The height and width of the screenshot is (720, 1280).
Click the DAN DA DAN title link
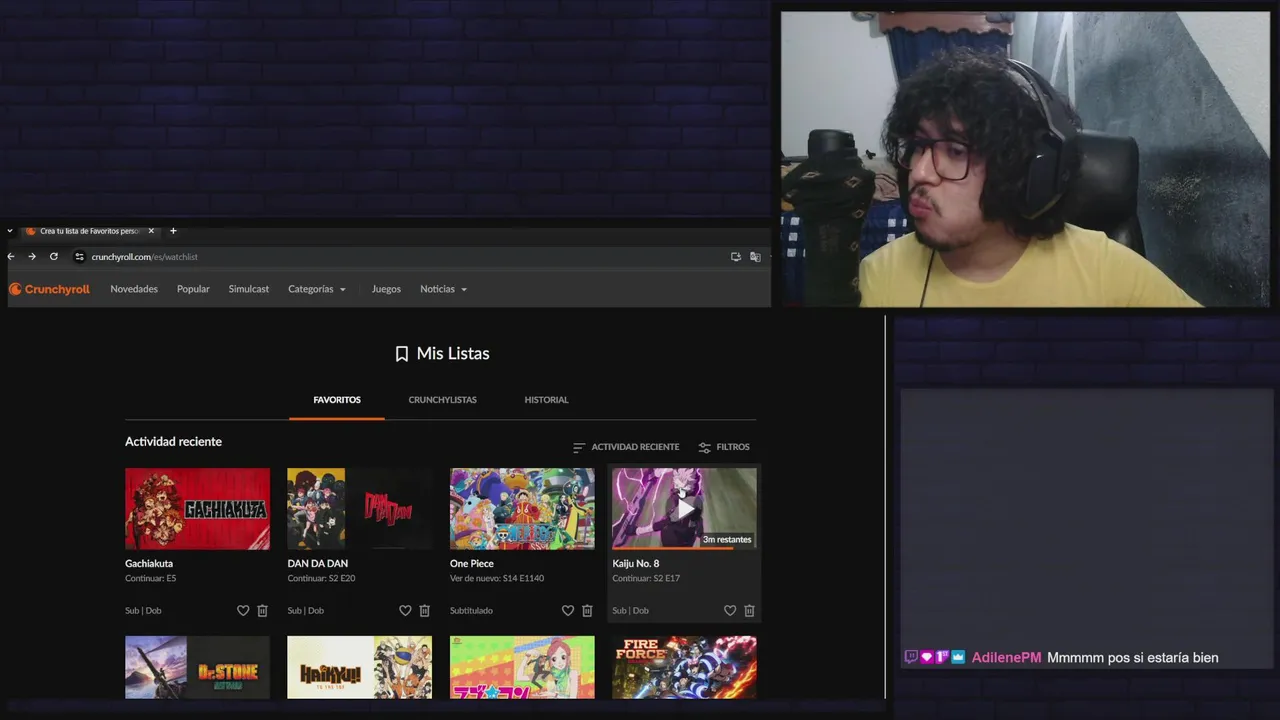pos(318,564)
